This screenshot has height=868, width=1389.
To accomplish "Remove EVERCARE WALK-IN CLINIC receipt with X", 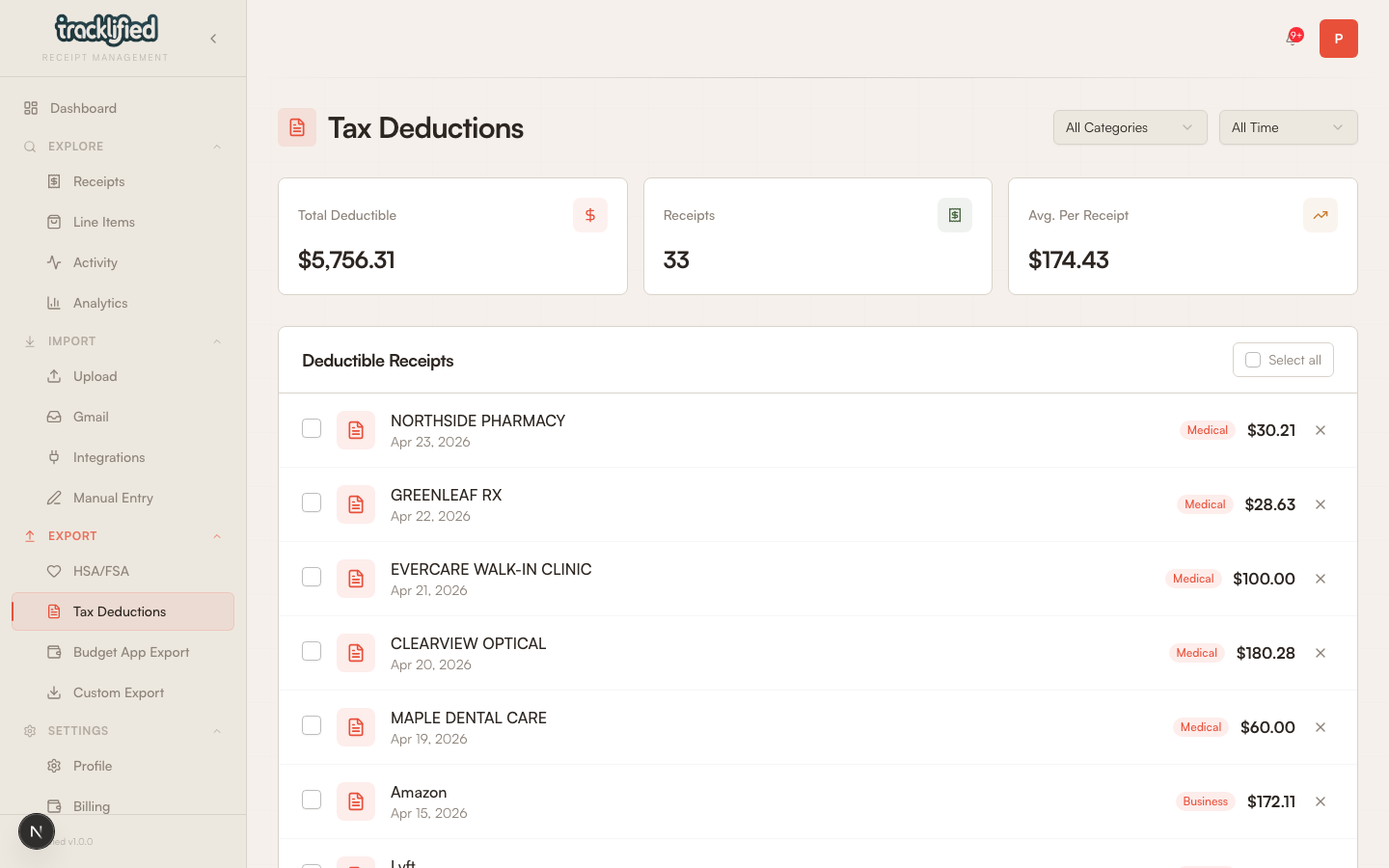I will point(1321,579).
